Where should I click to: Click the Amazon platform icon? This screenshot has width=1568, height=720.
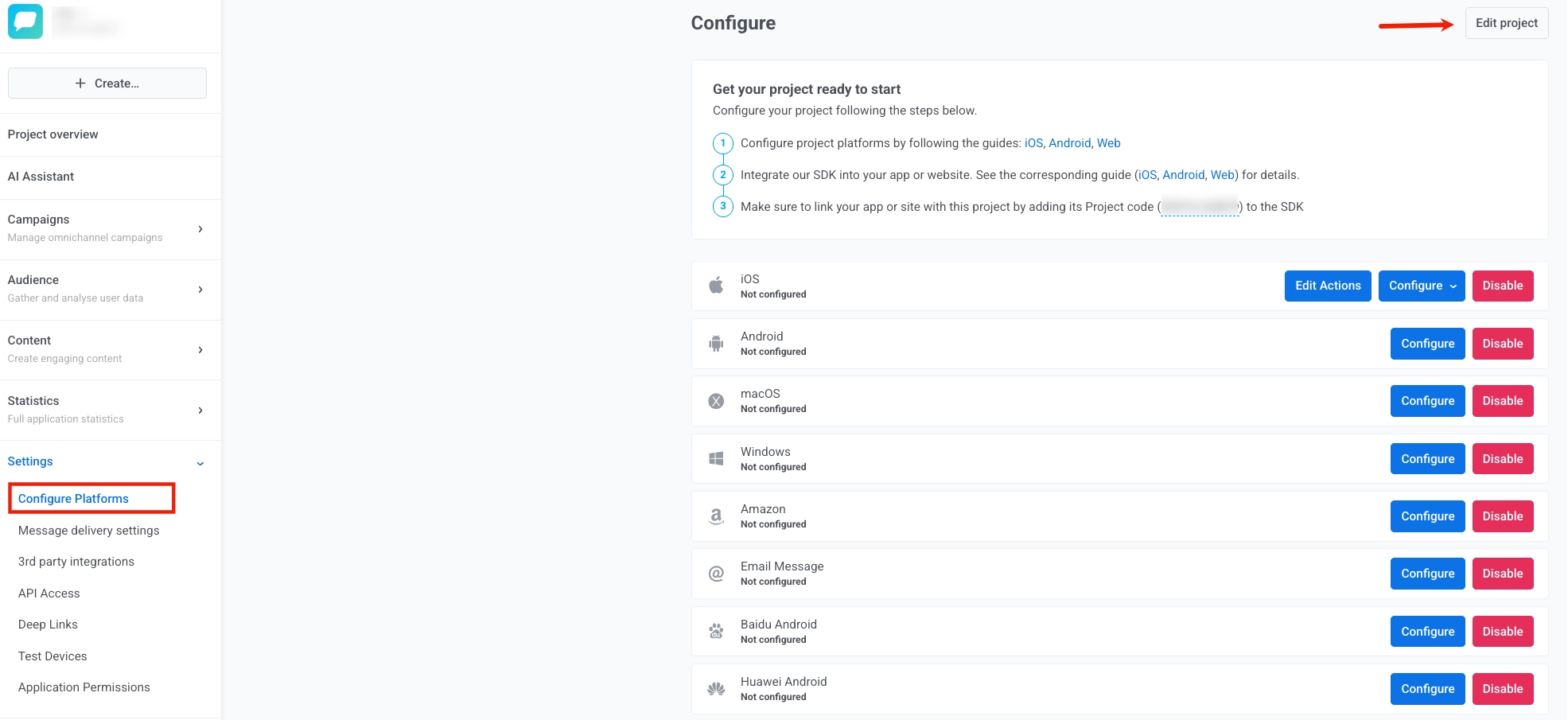(716, 516)
